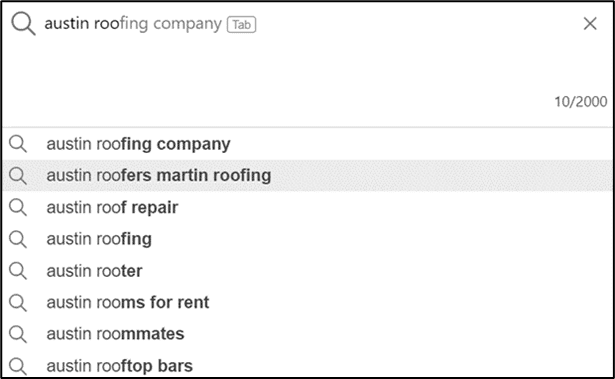This screenshot has height=379, width=615.
Task: Click magnifier icon beside austin rooter
Action: (x=18, y=271)
